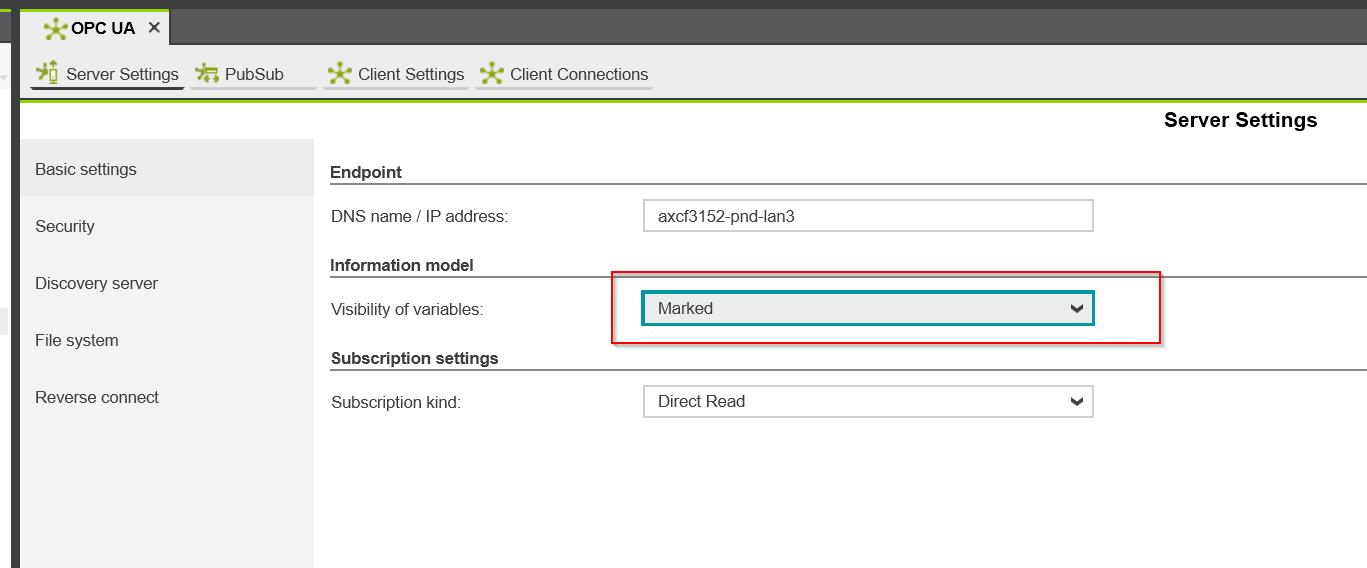Click the Server Settings icon

click(47, 74)
